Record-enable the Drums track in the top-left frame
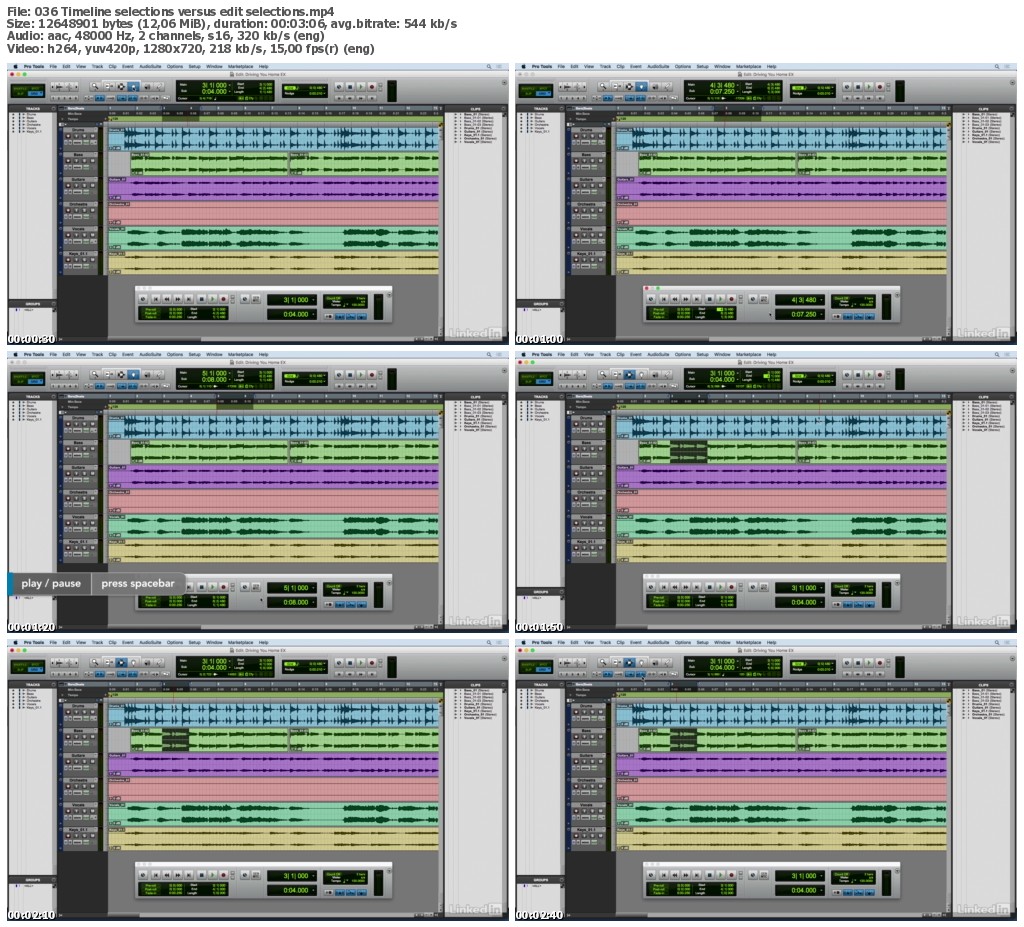This screenshot has width=1024, height=927. (69, 137)
